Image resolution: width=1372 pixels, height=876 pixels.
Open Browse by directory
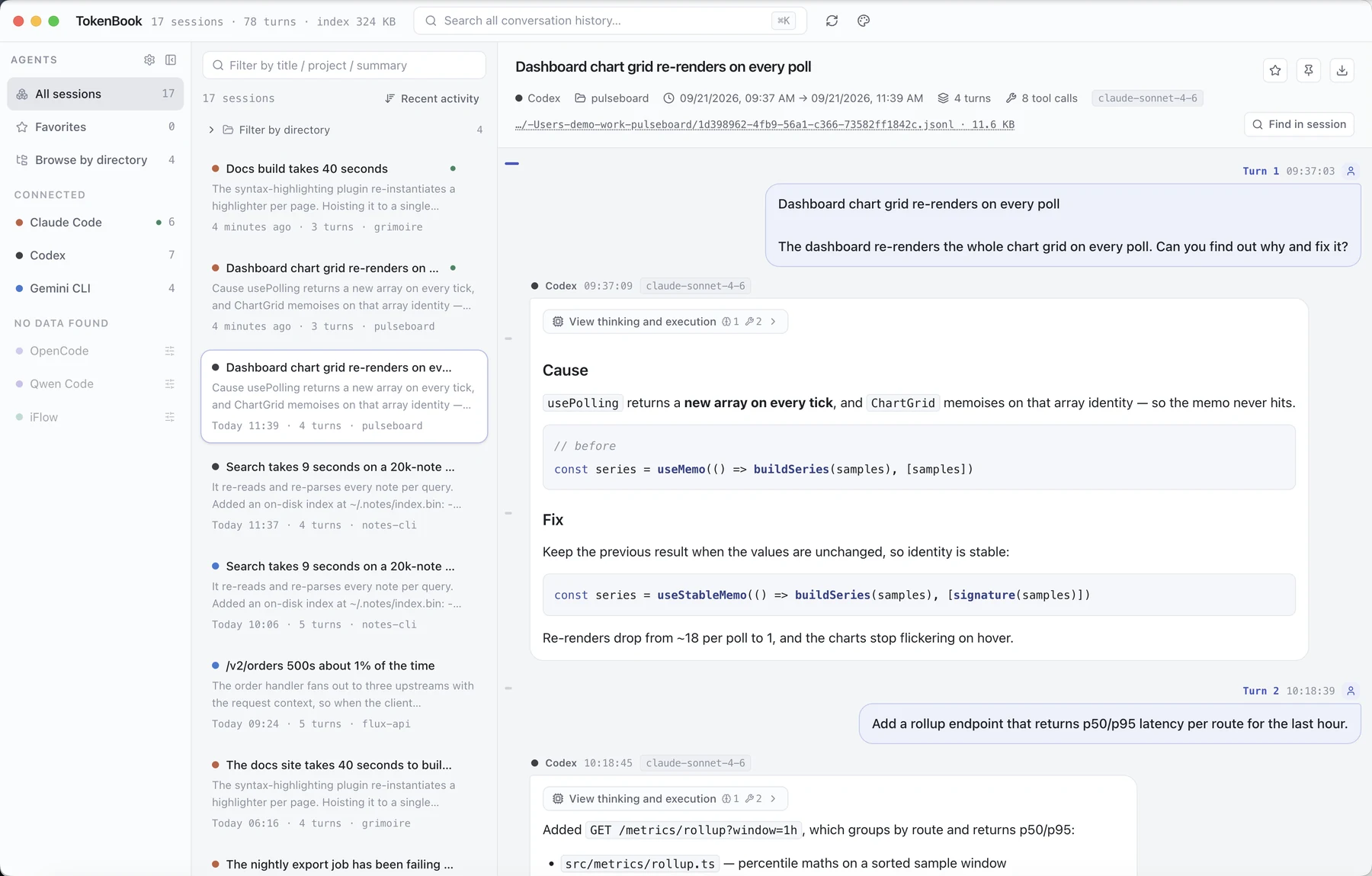pyautogui.click(x=95, y=159)
